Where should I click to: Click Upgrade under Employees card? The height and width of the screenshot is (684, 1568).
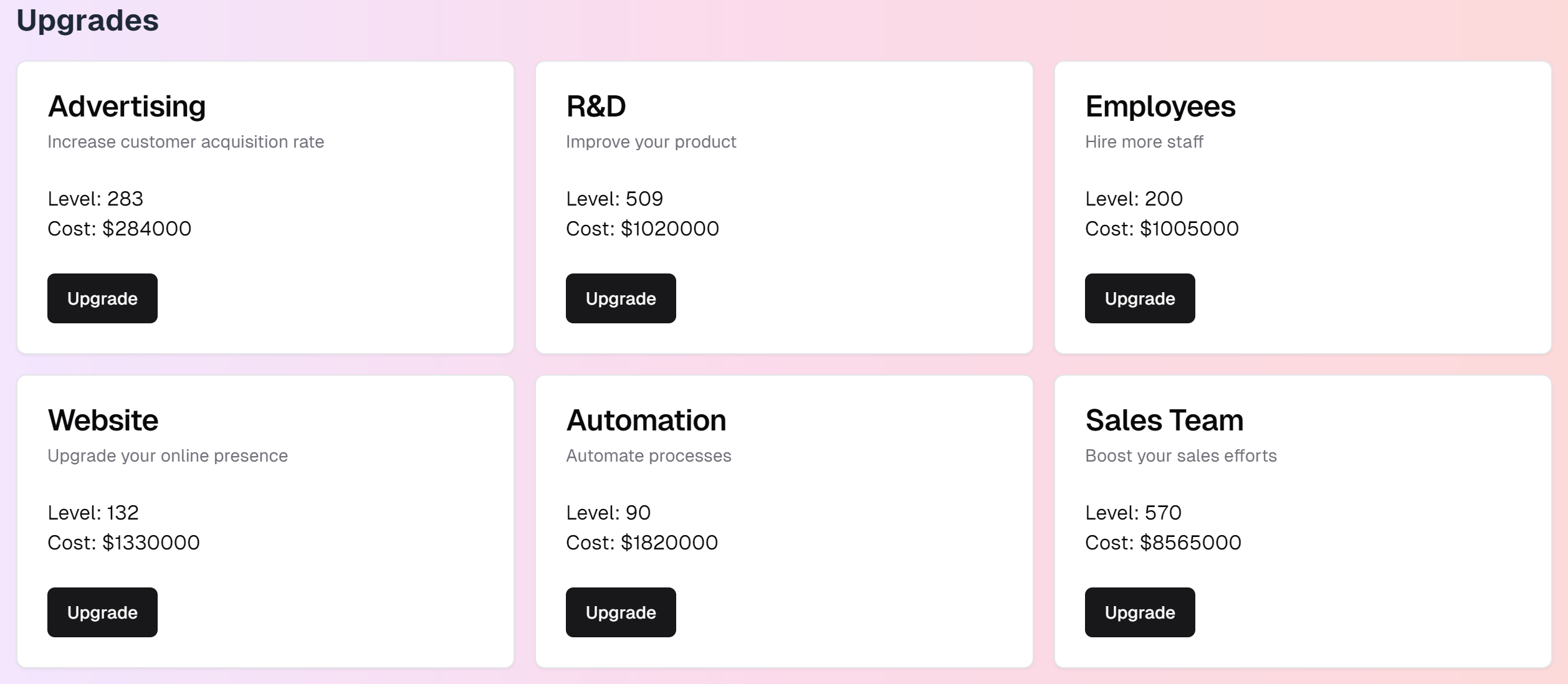1140,298
